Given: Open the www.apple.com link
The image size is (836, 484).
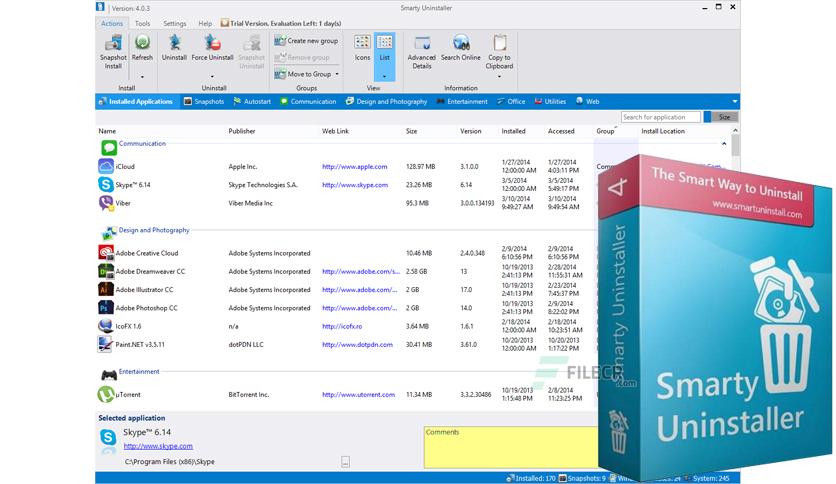Looking at the screenshot, I should (355, 167).
